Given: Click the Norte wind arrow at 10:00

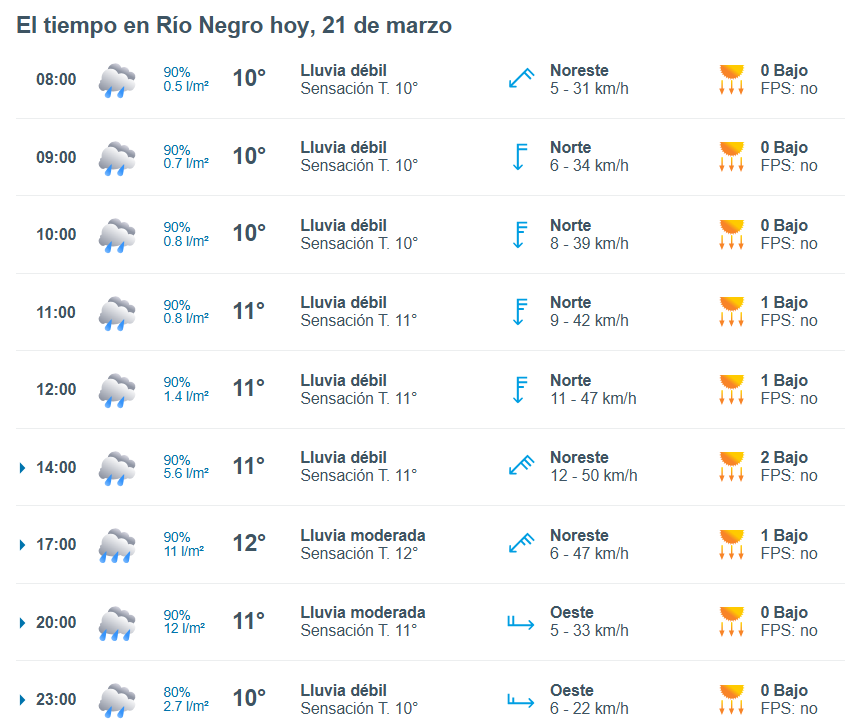Looking at the screenshot, I should coord(519,234).
